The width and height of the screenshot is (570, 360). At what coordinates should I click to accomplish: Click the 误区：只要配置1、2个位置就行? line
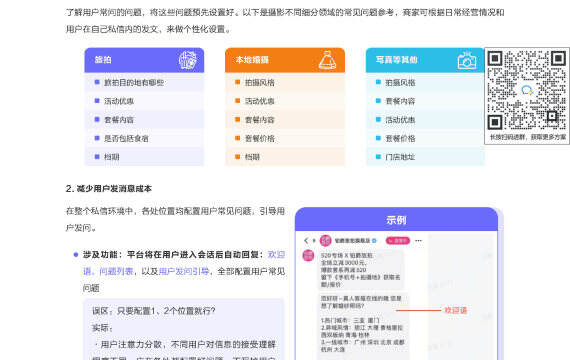click(153, 311)
